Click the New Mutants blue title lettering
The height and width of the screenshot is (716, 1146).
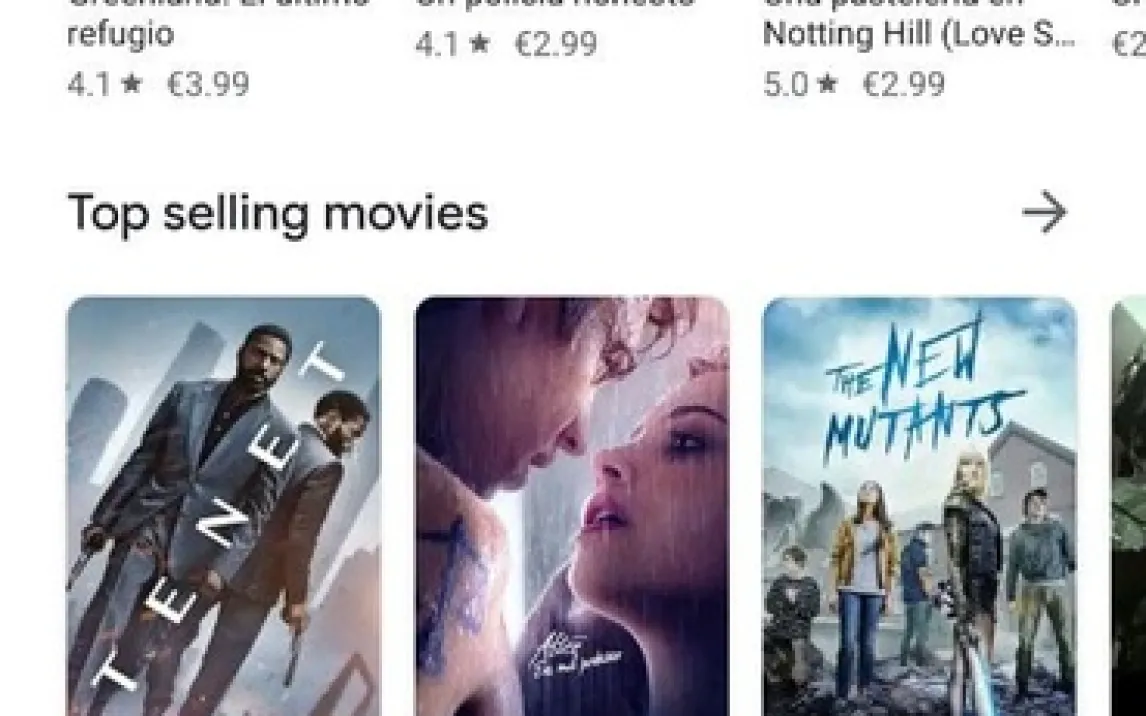922,388
